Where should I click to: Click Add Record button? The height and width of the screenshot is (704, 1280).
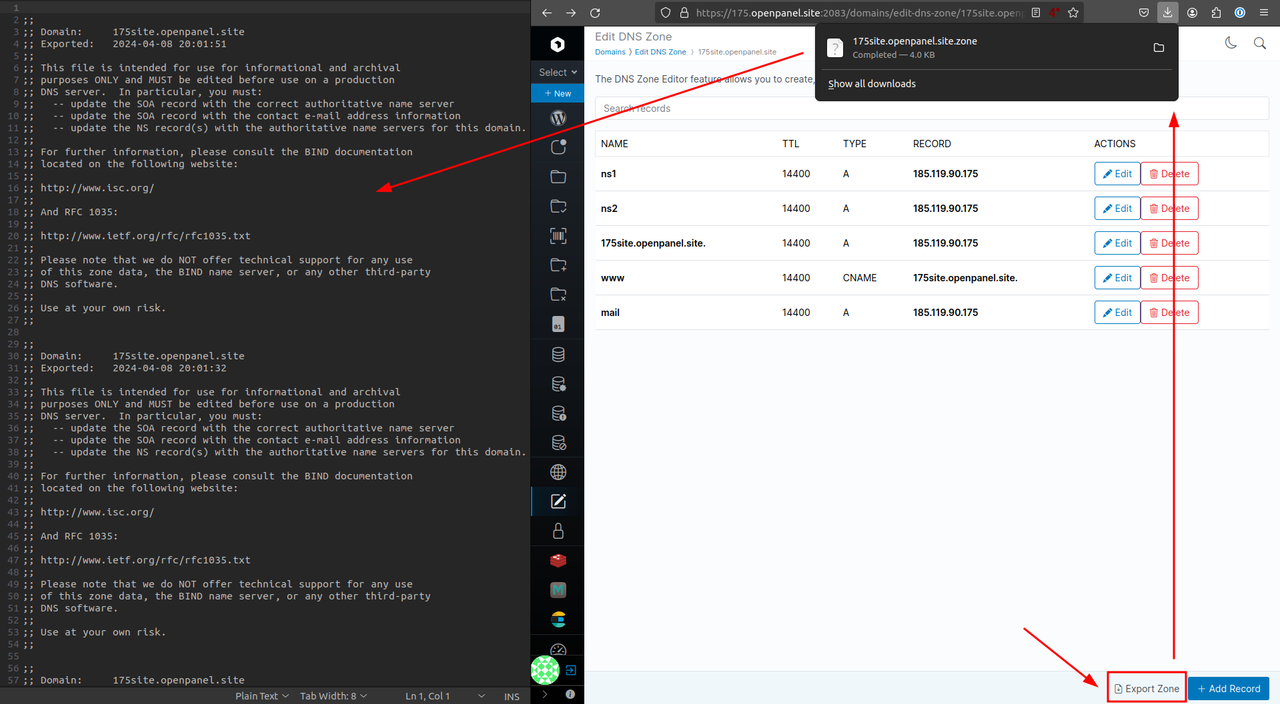coord(1229,689)
